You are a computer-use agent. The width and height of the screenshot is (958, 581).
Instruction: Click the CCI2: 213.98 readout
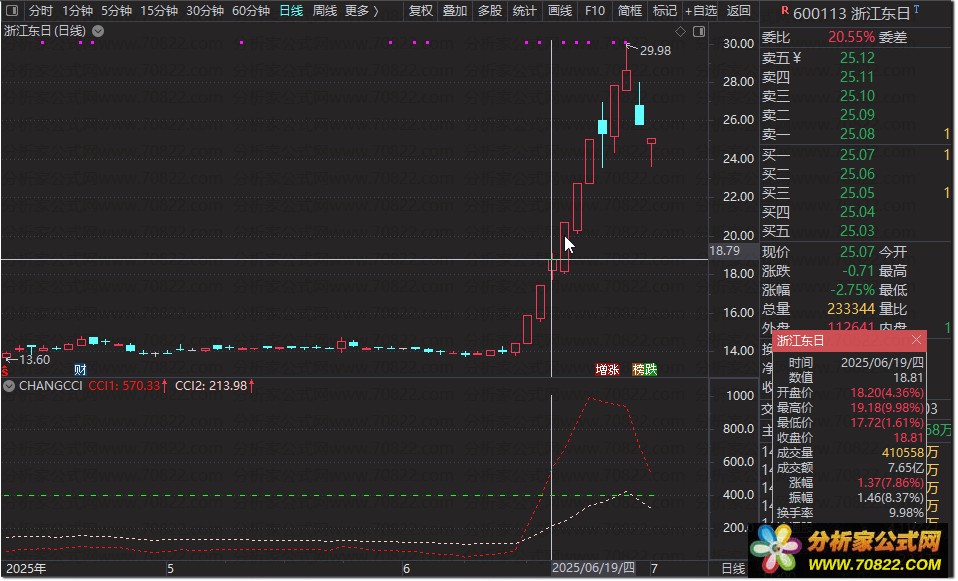coord(214,386)
